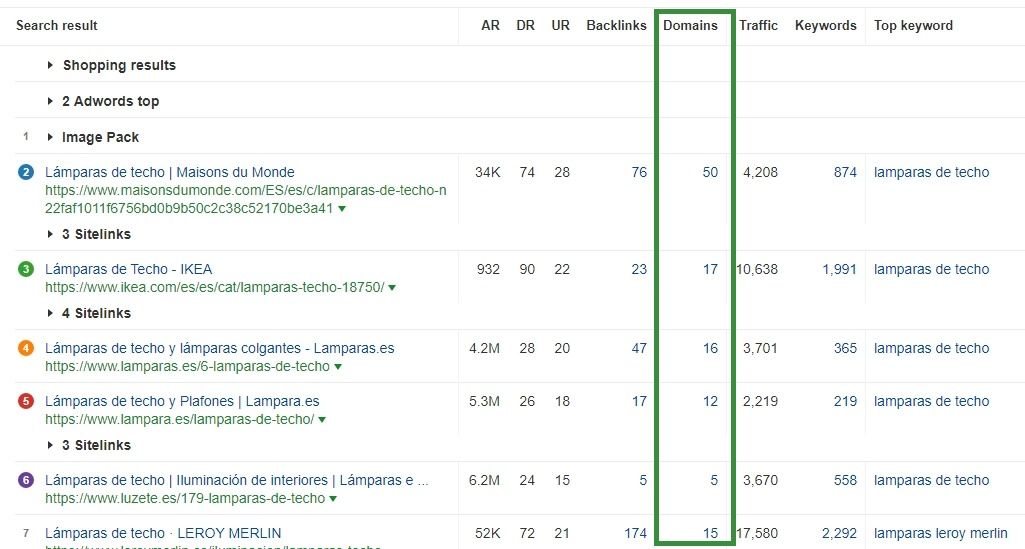This screenshot has width=1025, height=549.
Task: Open dropdown arrow beside lamparas.es URL
Action: [338, 367]
